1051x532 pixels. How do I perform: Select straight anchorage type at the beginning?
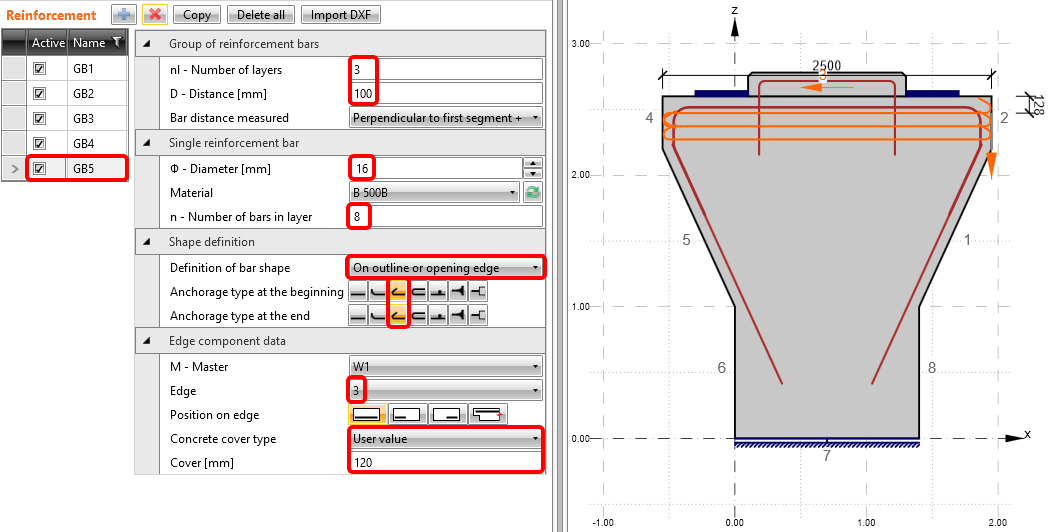tap(358, 292)
